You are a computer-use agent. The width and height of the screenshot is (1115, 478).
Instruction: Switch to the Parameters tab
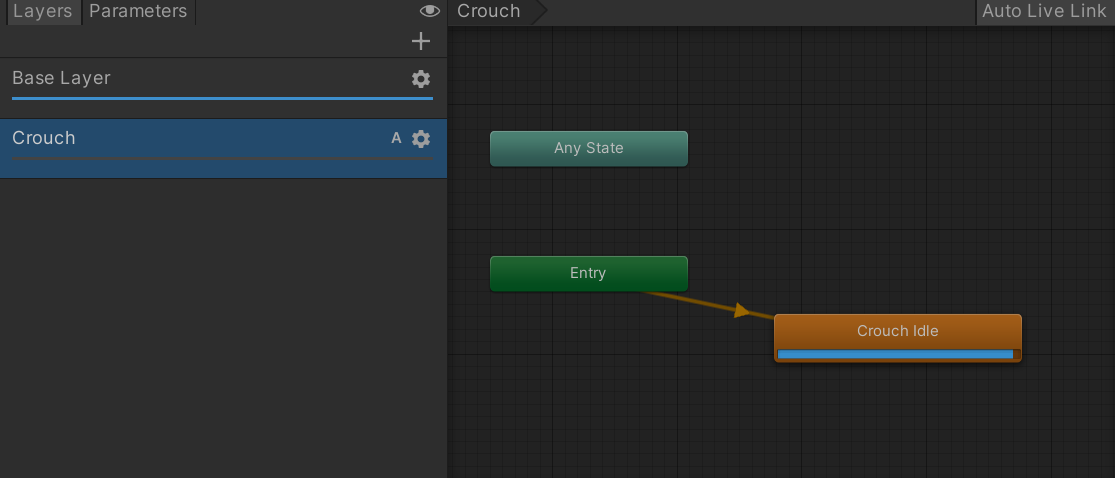pyautogui.click(x=138, y=11)
